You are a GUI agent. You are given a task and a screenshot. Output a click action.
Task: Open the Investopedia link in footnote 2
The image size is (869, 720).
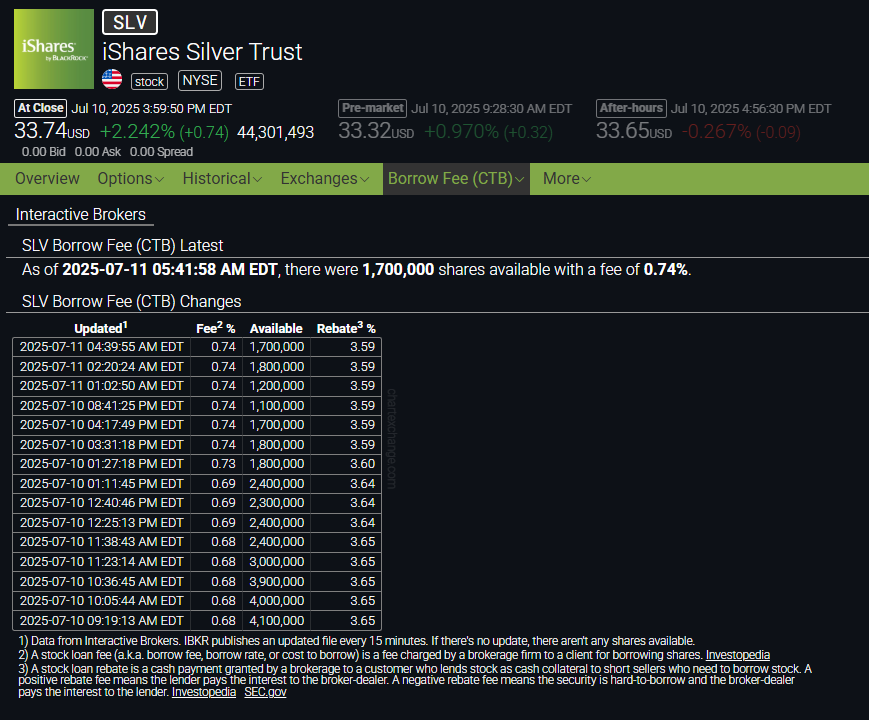click(738, 655)
